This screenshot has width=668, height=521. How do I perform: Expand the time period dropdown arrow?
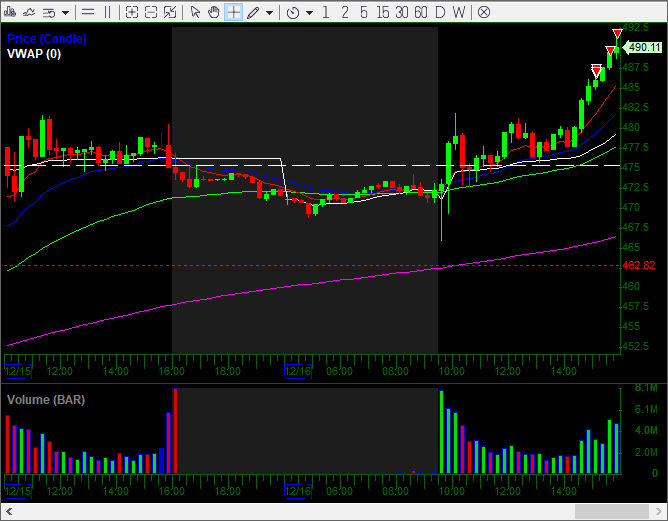tap(310, 13)
